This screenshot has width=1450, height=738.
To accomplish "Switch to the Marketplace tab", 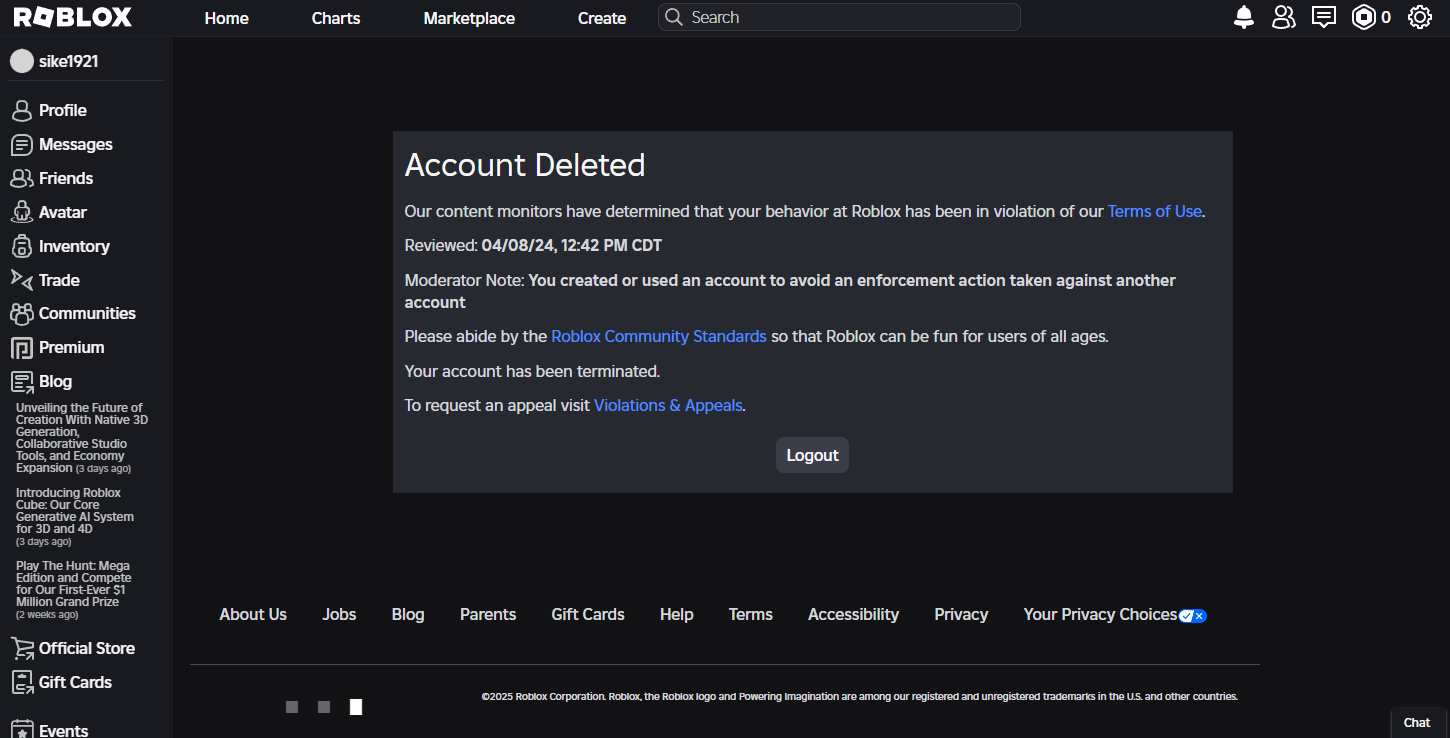I will tap(468, 18).
